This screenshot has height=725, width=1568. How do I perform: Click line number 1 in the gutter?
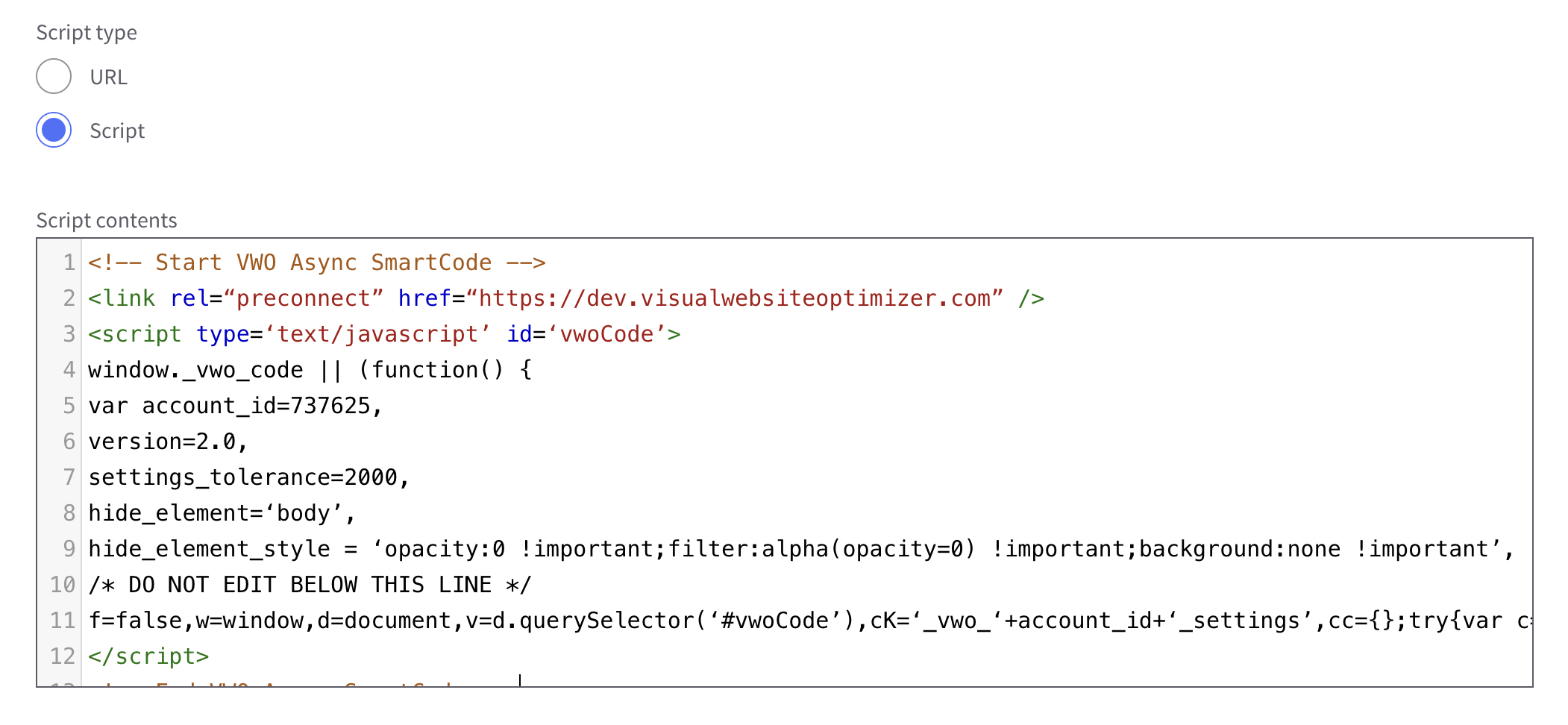(x=69, y=263)
